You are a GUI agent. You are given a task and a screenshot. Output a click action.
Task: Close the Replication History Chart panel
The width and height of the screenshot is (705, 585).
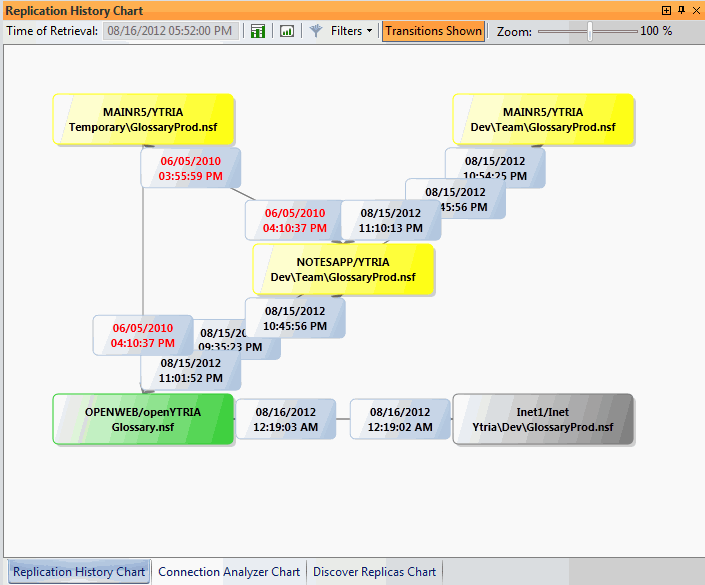point(695,10)
